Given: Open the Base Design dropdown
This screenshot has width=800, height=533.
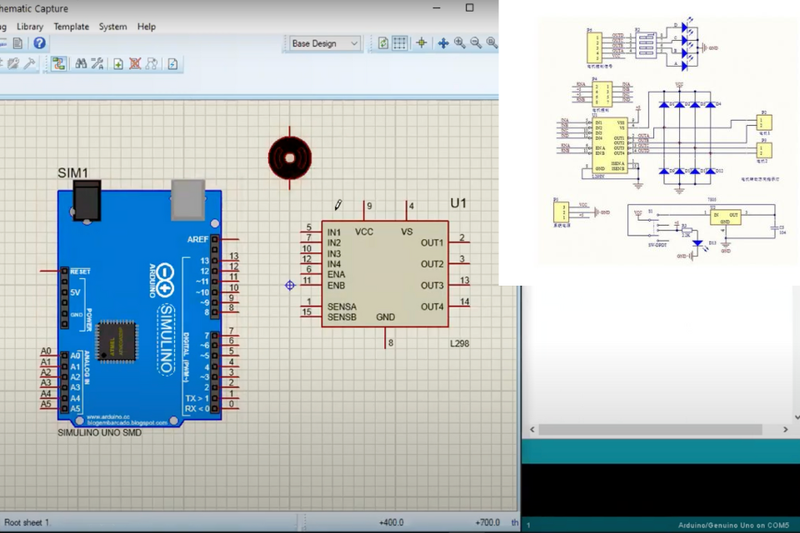Looking at the screenshot, I should pos(325,43).
